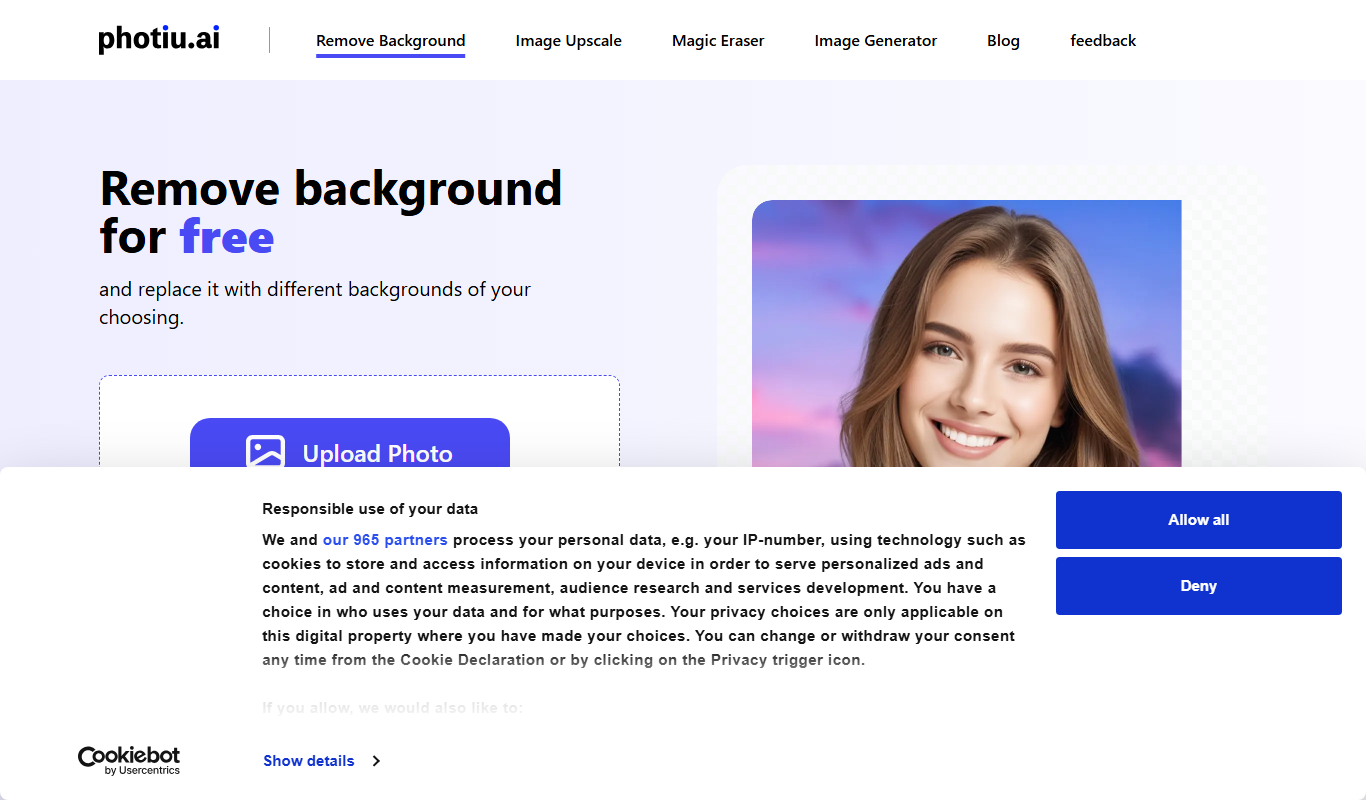Viewport: 1366px width, 800px height.
Task: Click the Cookiebot by Usercentrics logo
Action: [129, 760]
